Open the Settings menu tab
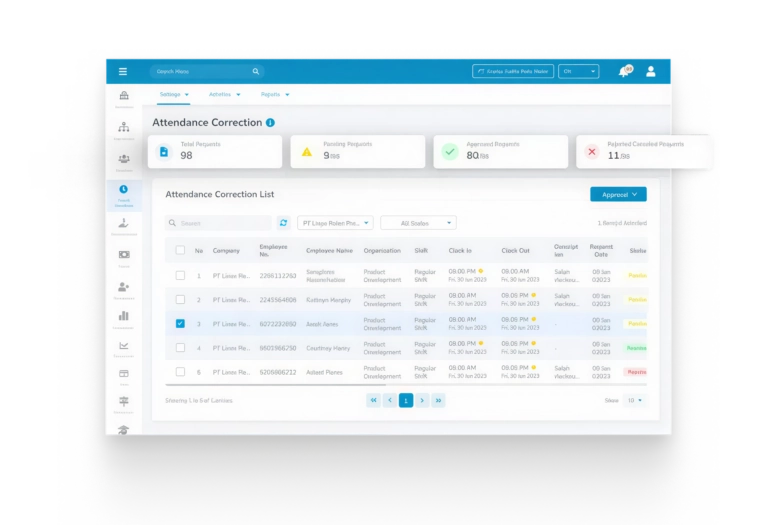The image size is (768, 525). point(173,94)
